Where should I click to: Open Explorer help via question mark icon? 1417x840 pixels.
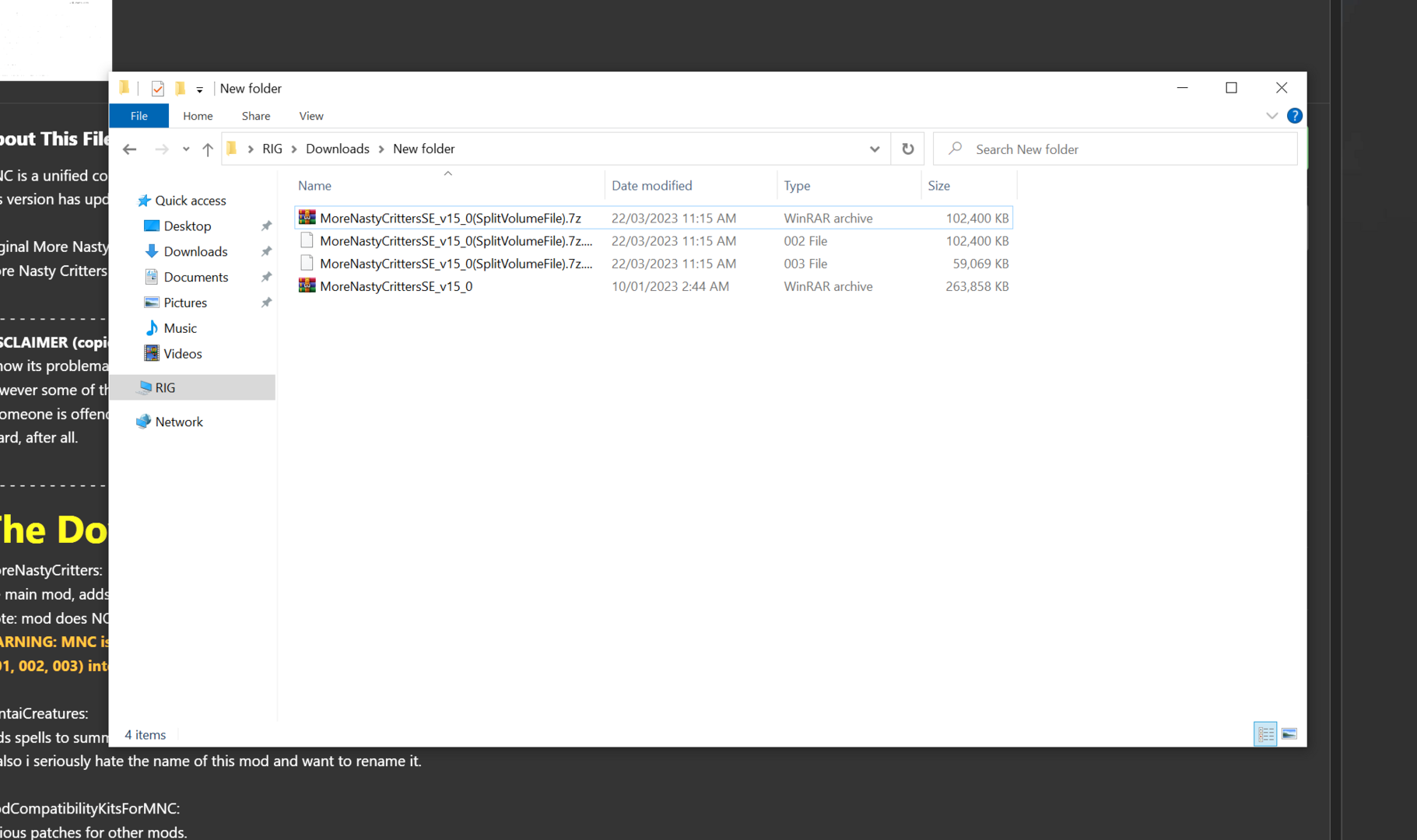pyautogui.click(x=1295, y=116)
